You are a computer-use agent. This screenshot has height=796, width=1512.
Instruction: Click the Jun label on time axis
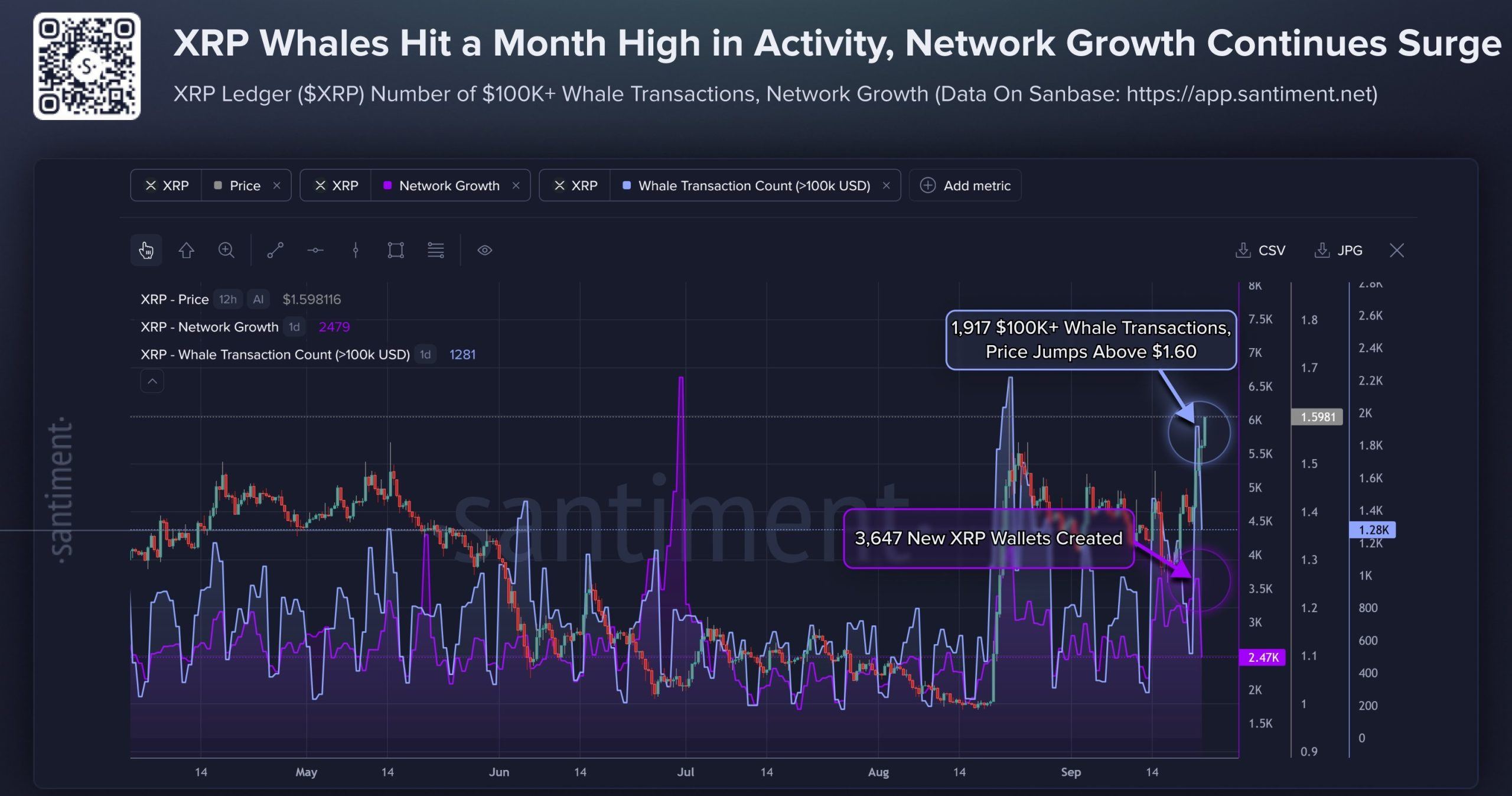pos(499,772)
